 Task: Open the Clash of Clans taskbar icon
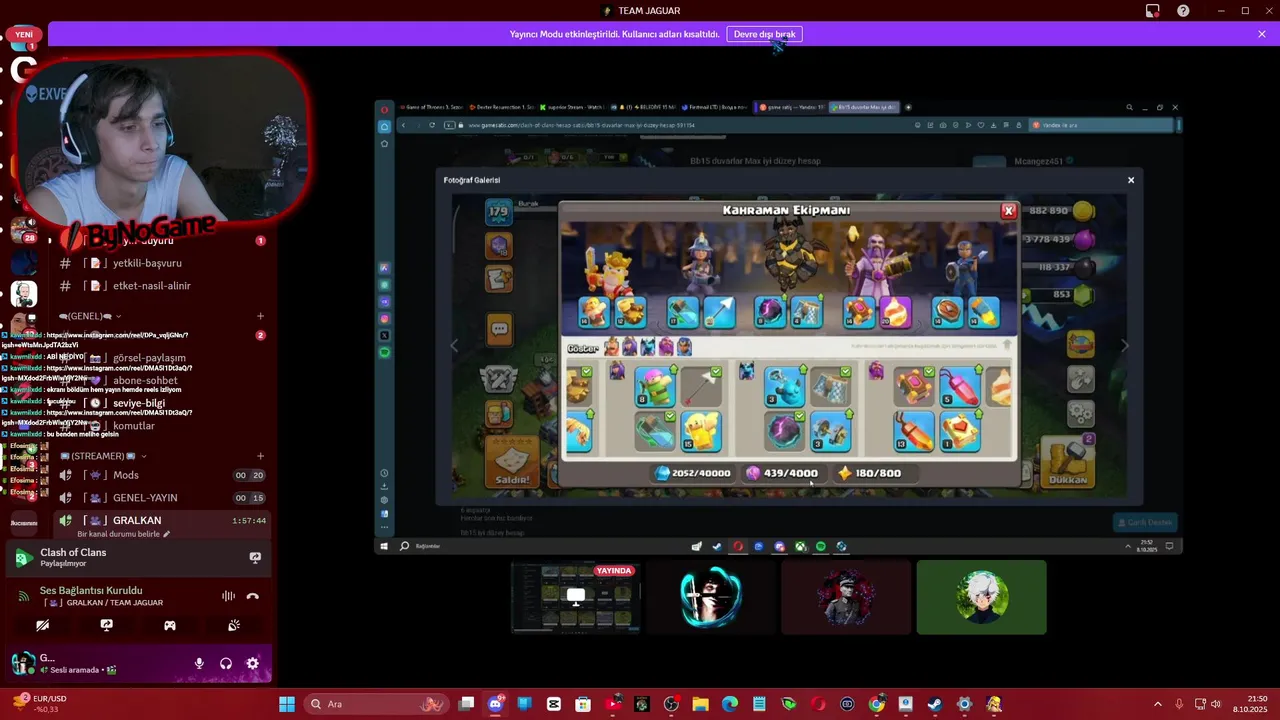(994, 704)
